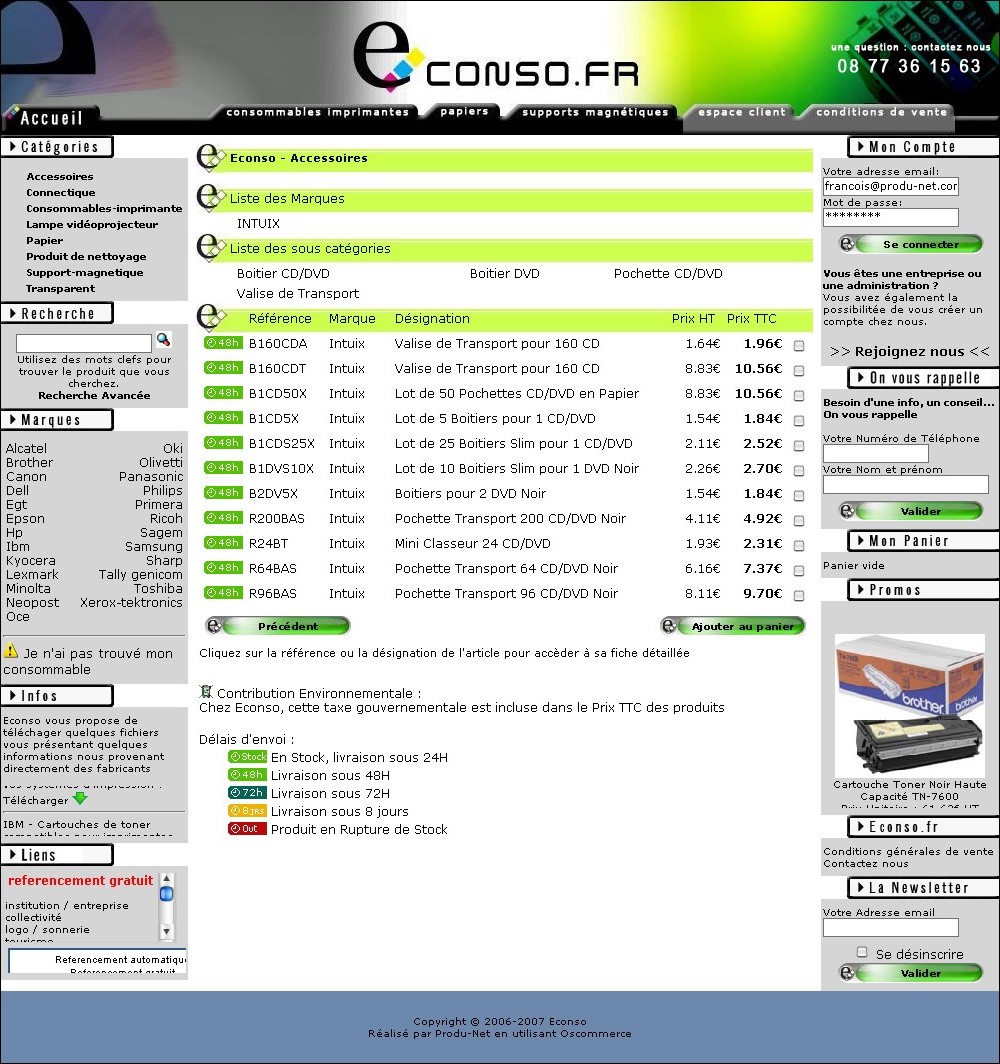The height and width of the screenshot is (1064, 1000).
Task: Click the 48h badge for B1CDS25X
Action: pos(223,443)
